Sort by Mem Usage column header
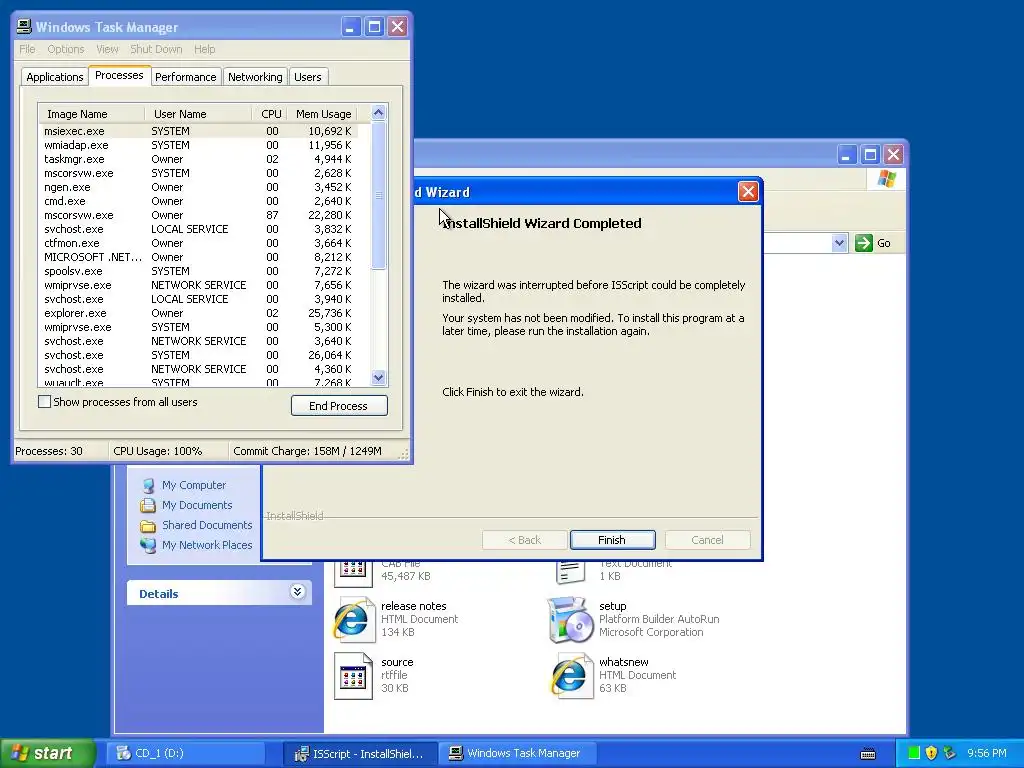The width and height of the screenshot is (1024, 768). point(323,114)
